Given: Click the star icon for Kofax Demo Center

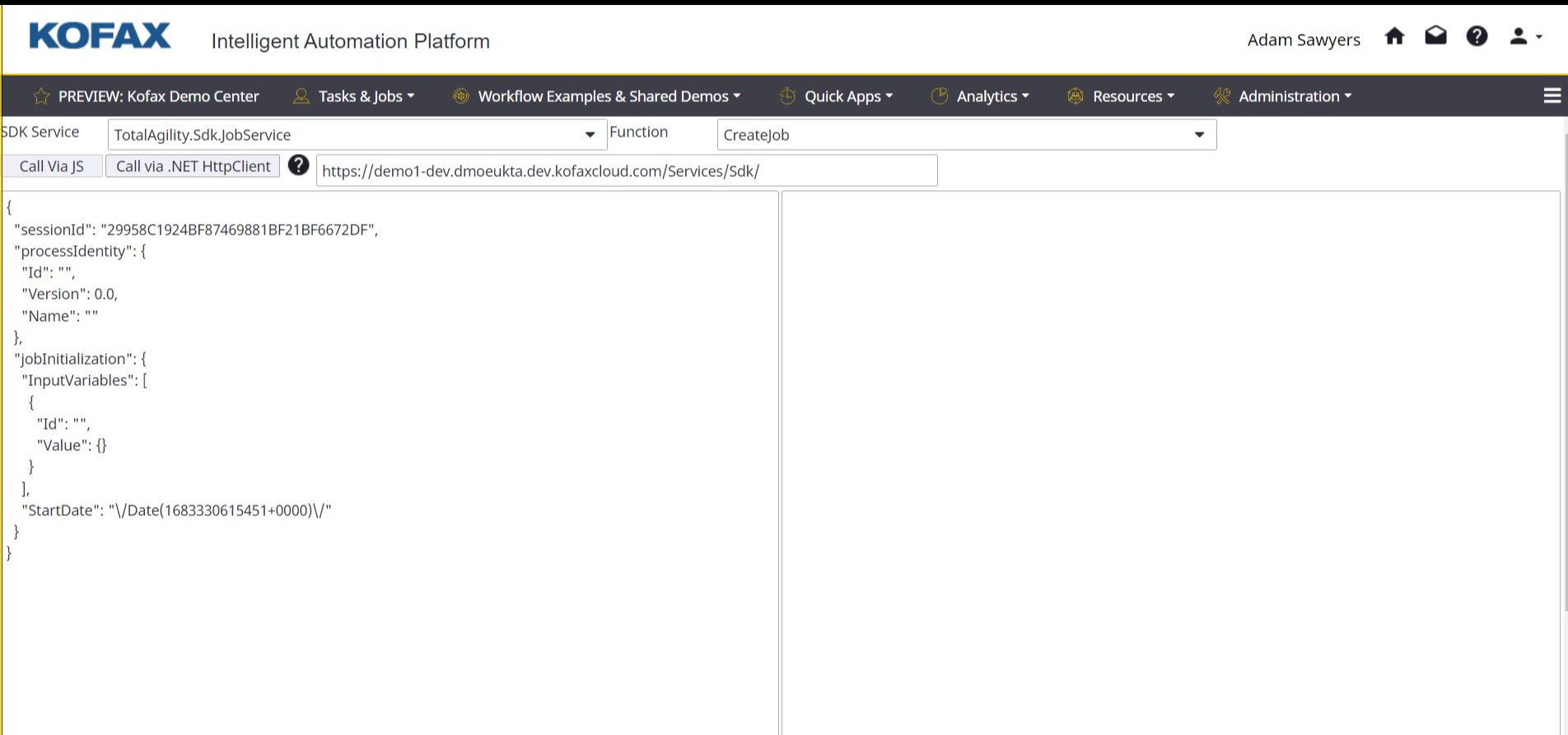Looking at the screenshot, I should [x=41, y=96].
